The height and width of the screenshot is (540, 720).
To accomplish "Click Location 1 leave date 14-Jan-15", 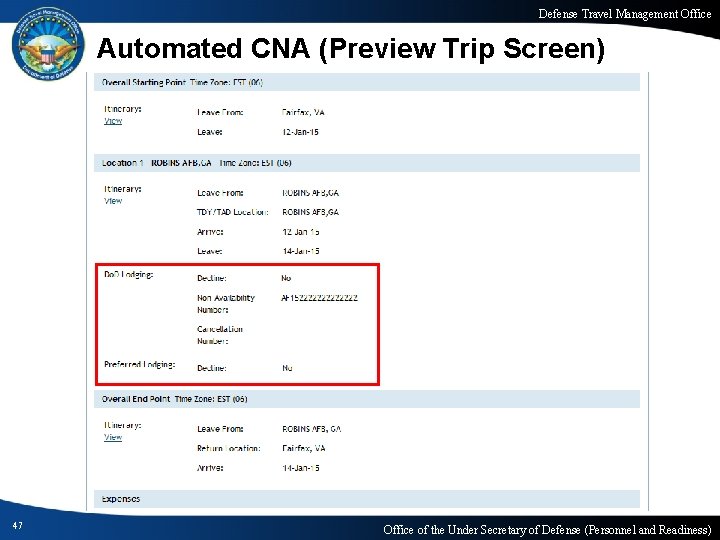I will click(x=301, y=251).
